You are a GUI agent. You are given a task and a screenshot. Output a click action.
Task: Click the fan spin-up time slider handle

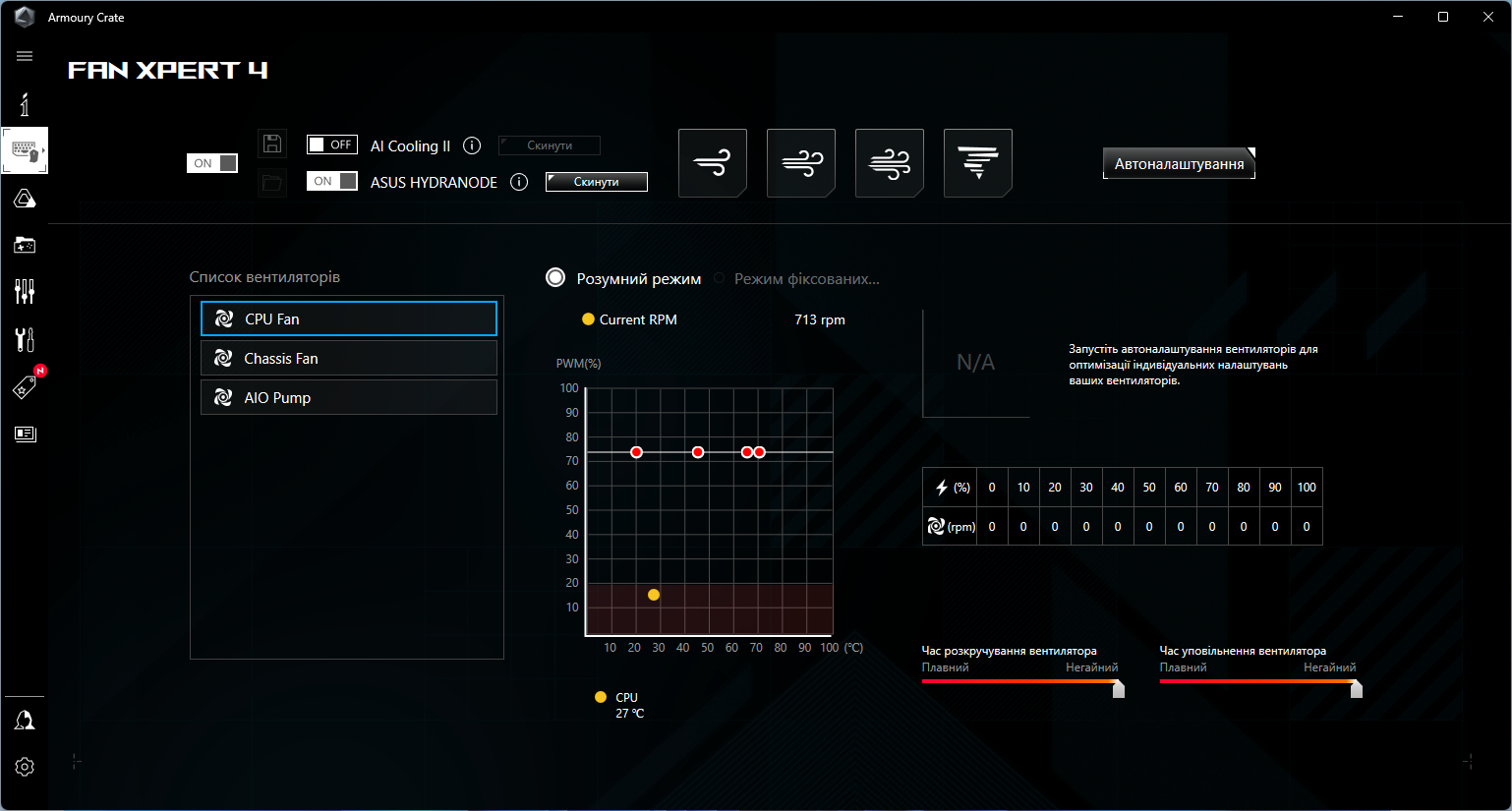1119,689
